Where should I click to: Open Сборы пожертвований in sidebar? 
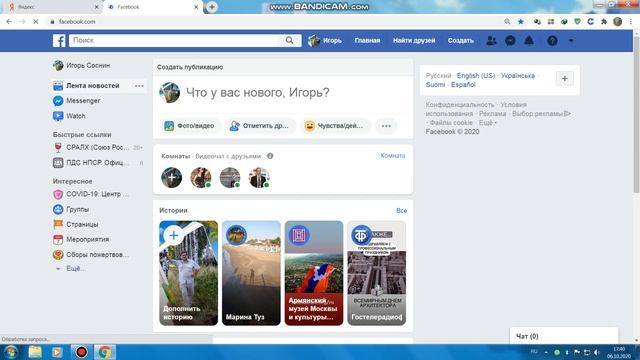pos(91,255)
